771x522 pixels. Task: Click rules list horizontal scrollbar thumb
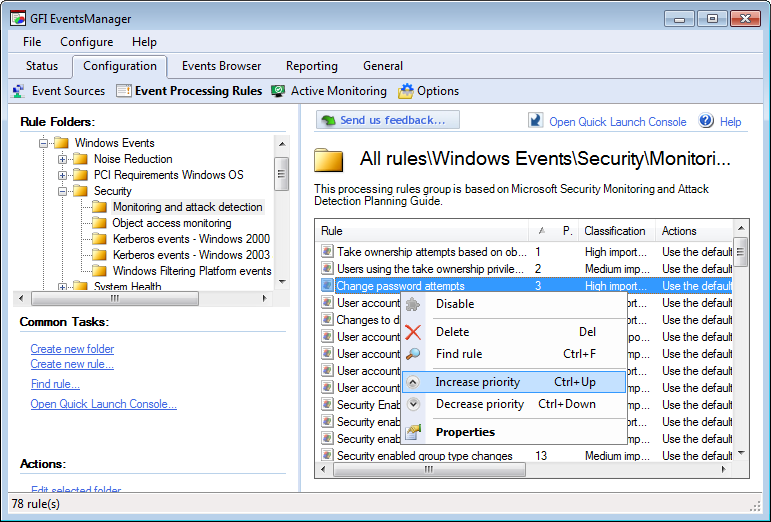click(429, 469)
